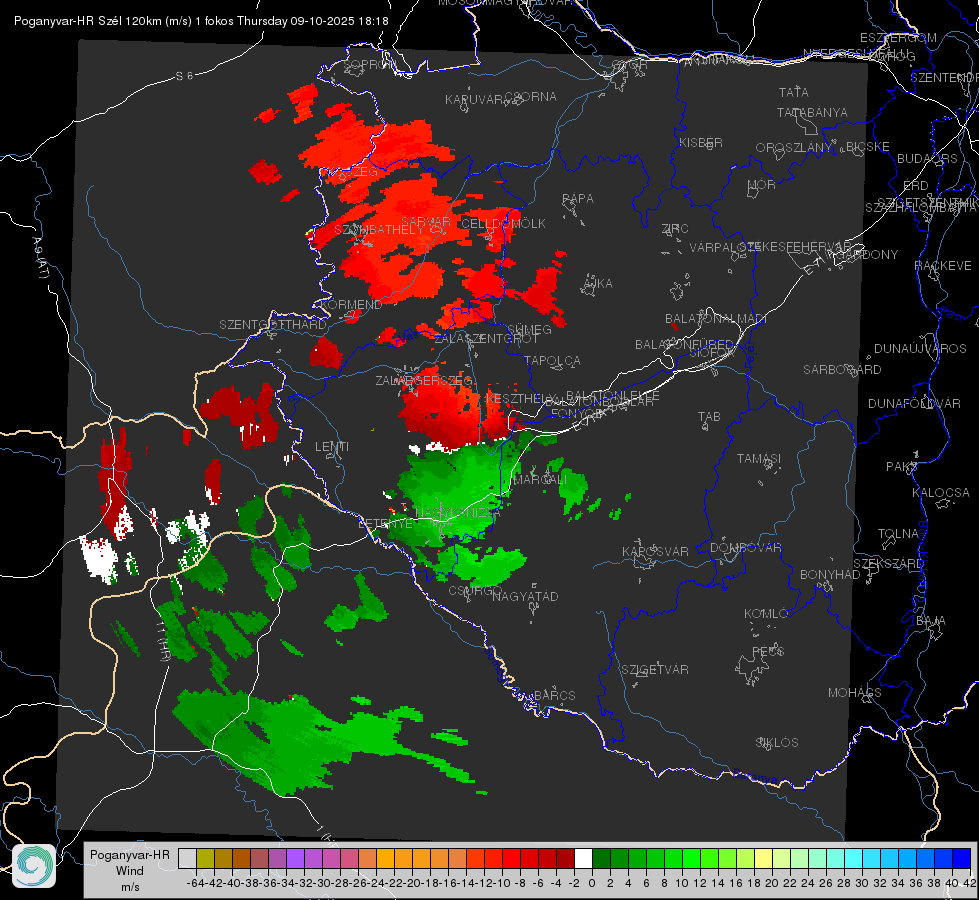Click the CELLDÖMÖLK city label

[503, 223]
